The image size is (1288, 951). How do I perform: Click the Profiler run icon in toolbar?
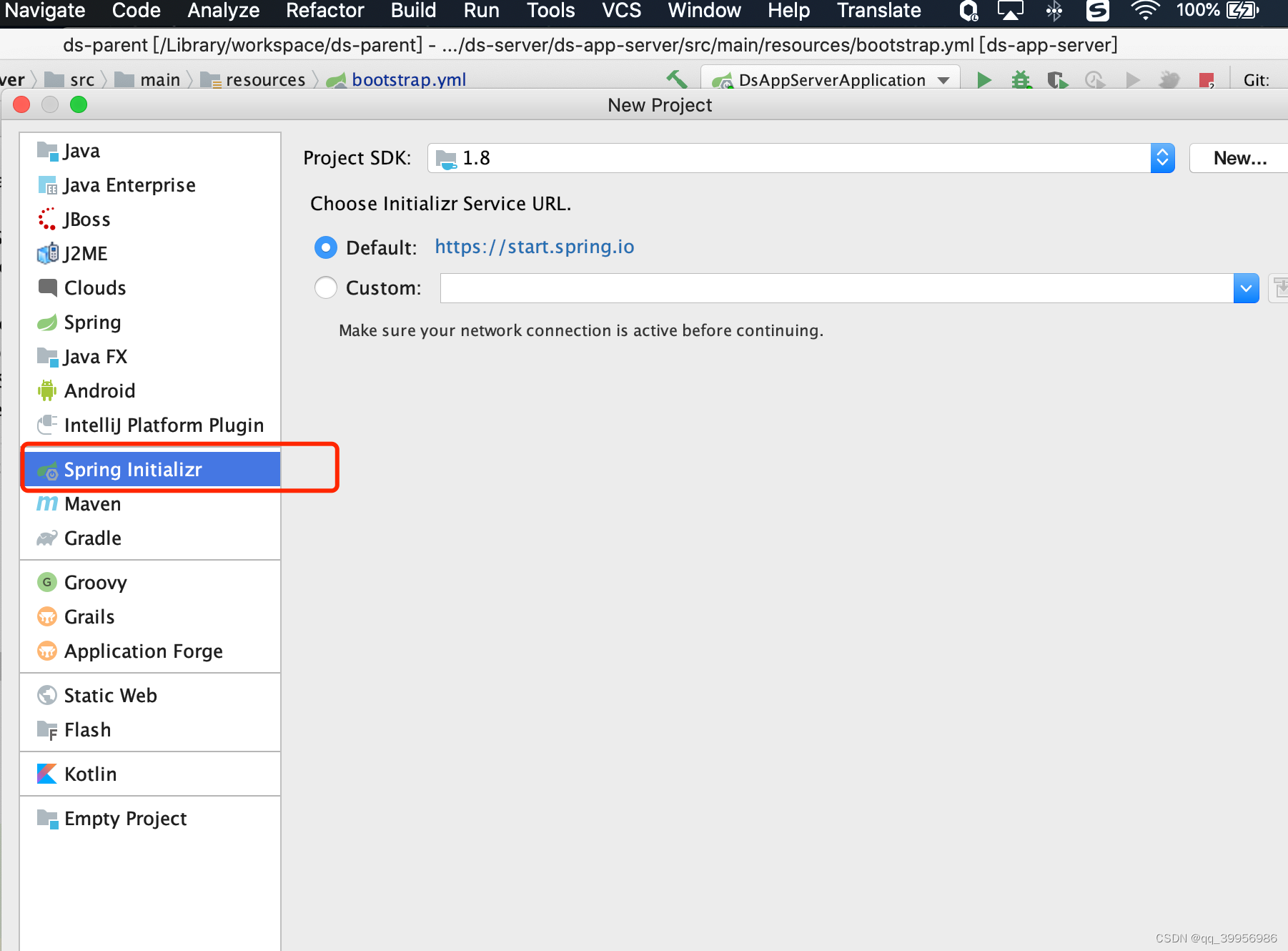point(1095,80)
